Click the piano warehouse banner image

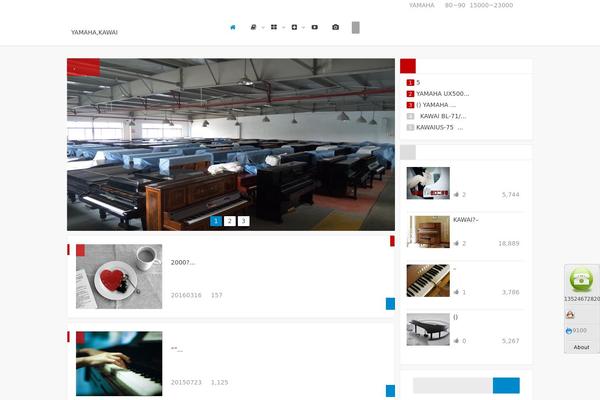[x=231, y=144]
